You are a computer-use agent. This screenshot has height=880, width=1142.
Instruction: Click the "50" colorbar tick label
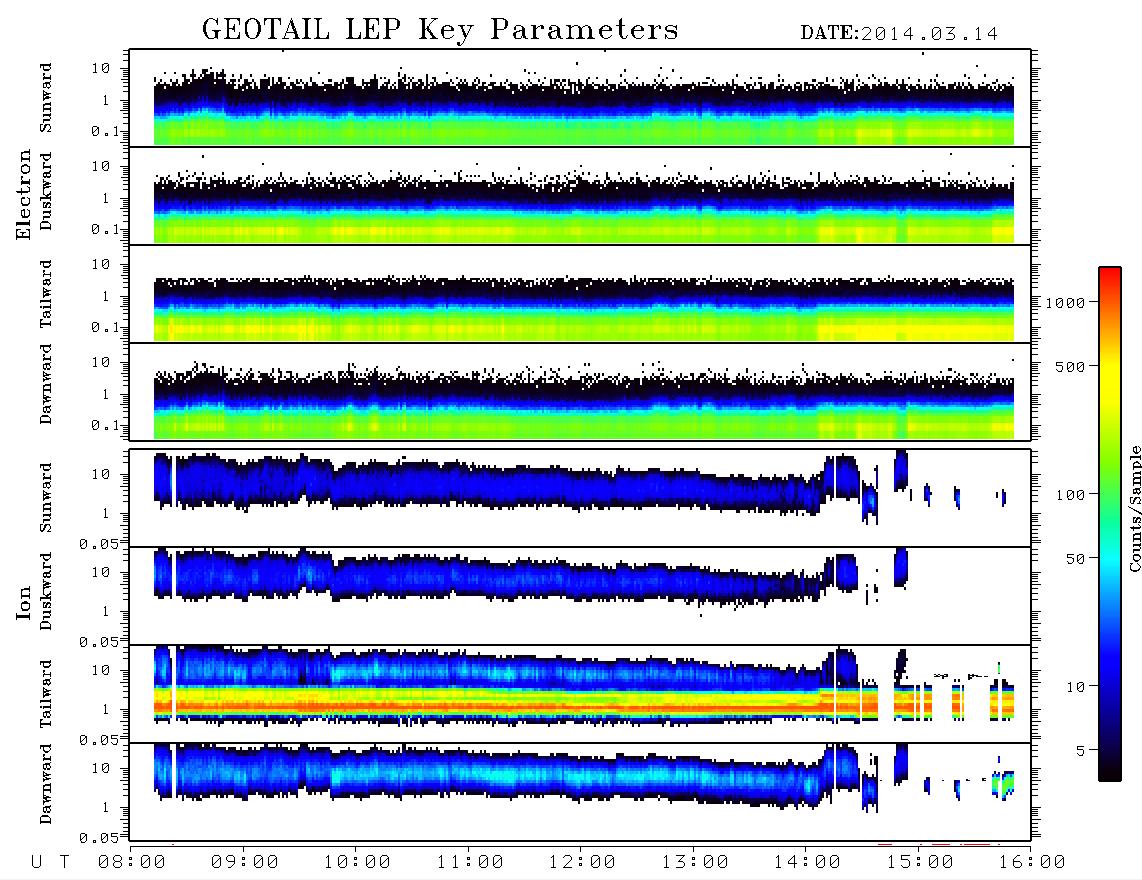coord(1075,559)
